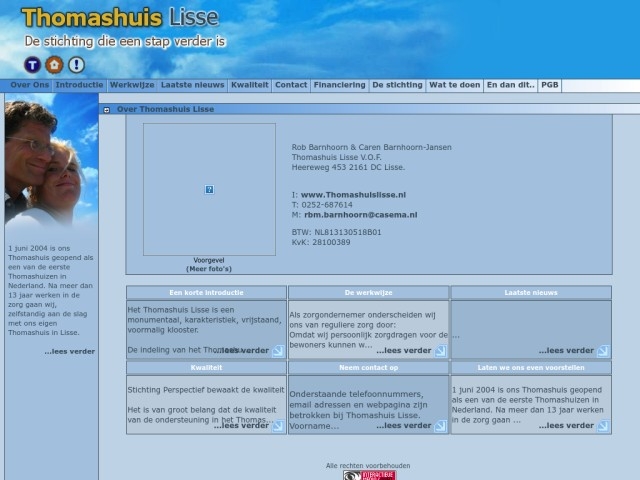Click arrow icon in Kwaliteit box
640x480 pixels.
pos(278,426)
